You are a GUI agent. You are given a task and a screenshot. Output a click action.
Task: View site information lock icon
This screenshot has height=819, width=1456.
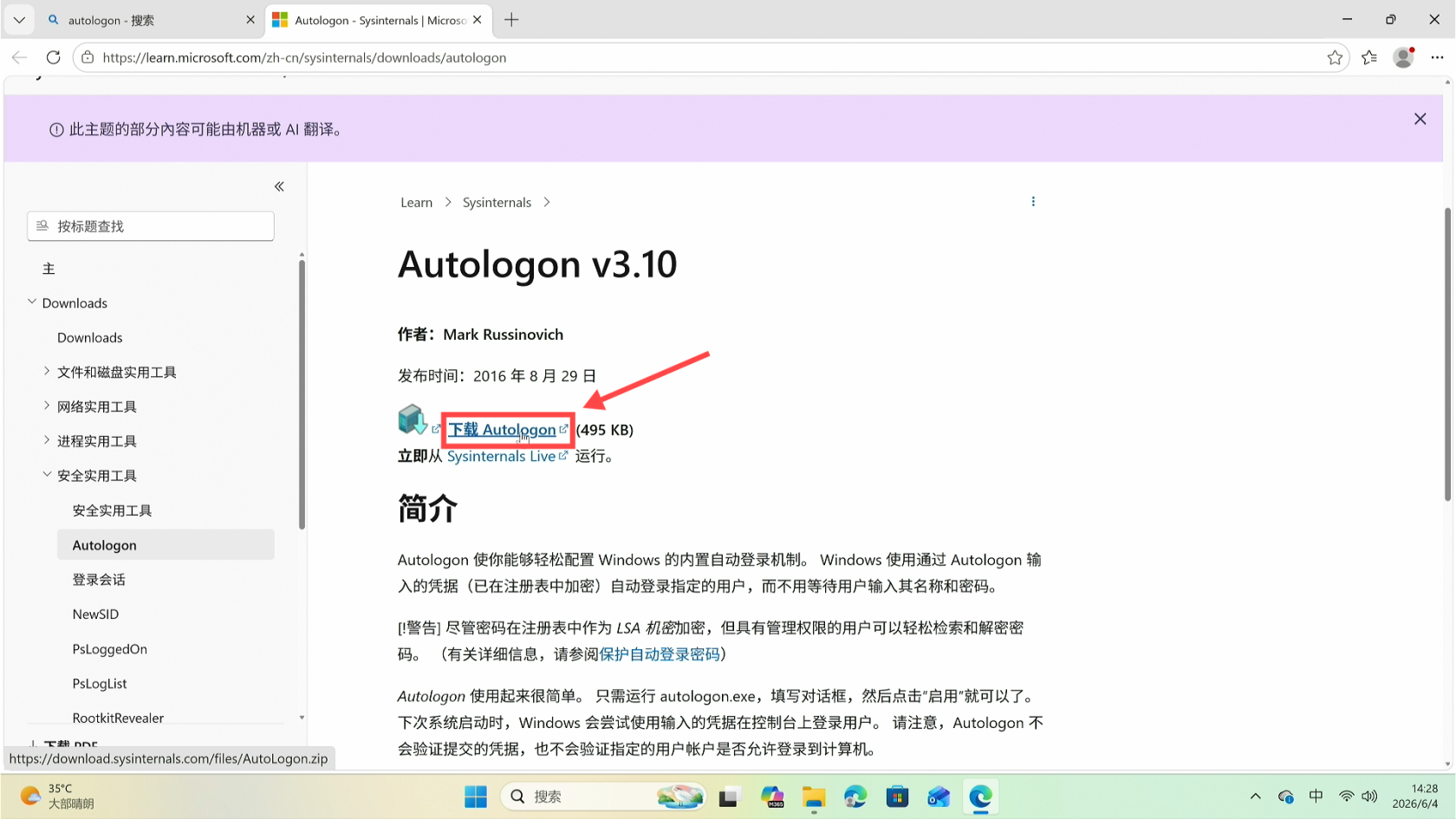pos(88,57)
